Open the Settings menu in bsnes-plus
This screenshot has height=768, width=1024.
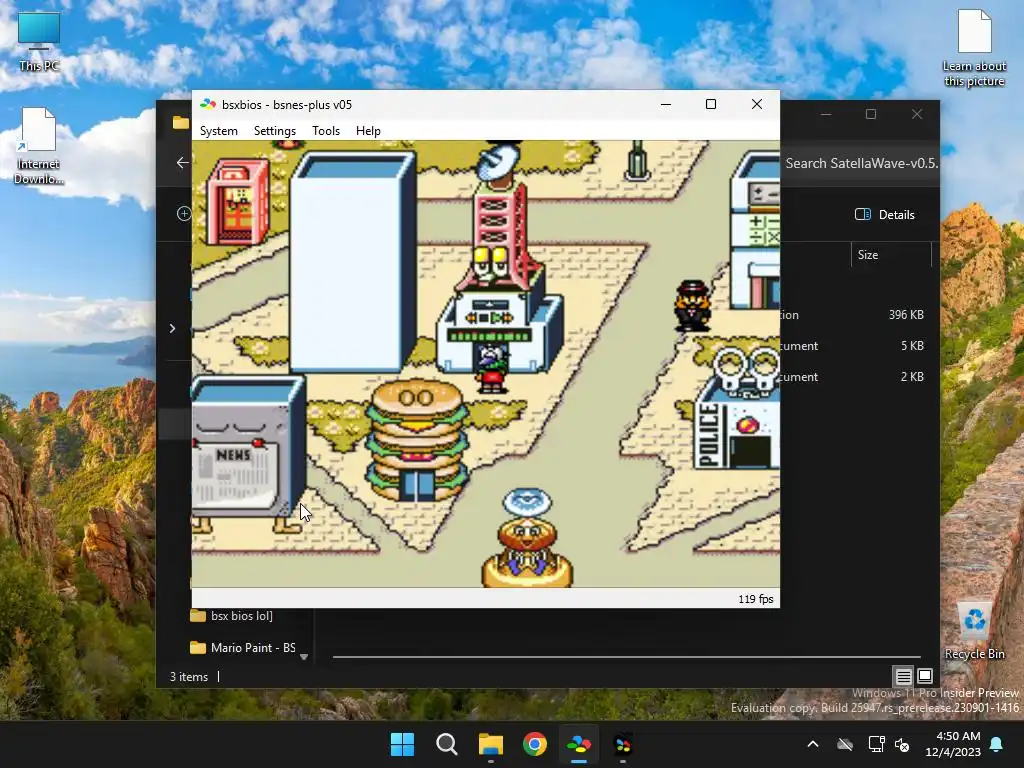coord(274,131)
